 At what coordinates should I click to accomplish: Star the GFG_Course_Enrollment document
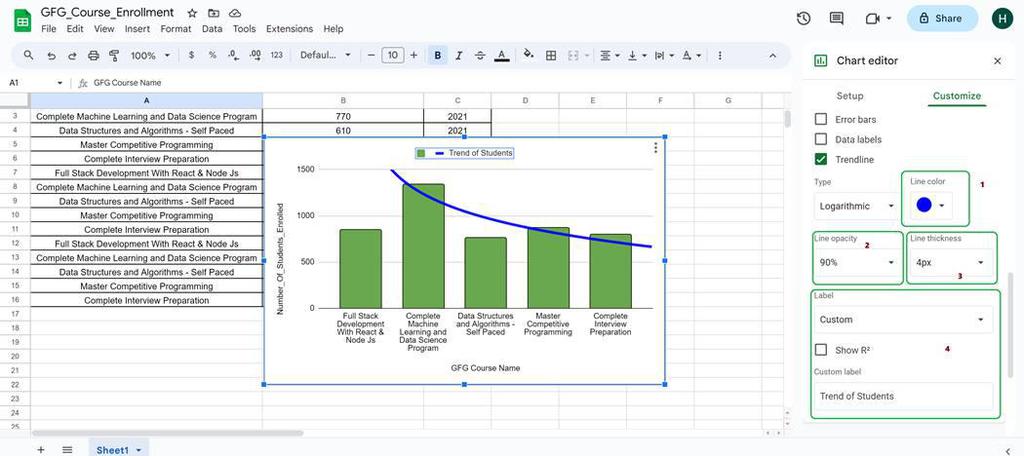tap(192, 13)
